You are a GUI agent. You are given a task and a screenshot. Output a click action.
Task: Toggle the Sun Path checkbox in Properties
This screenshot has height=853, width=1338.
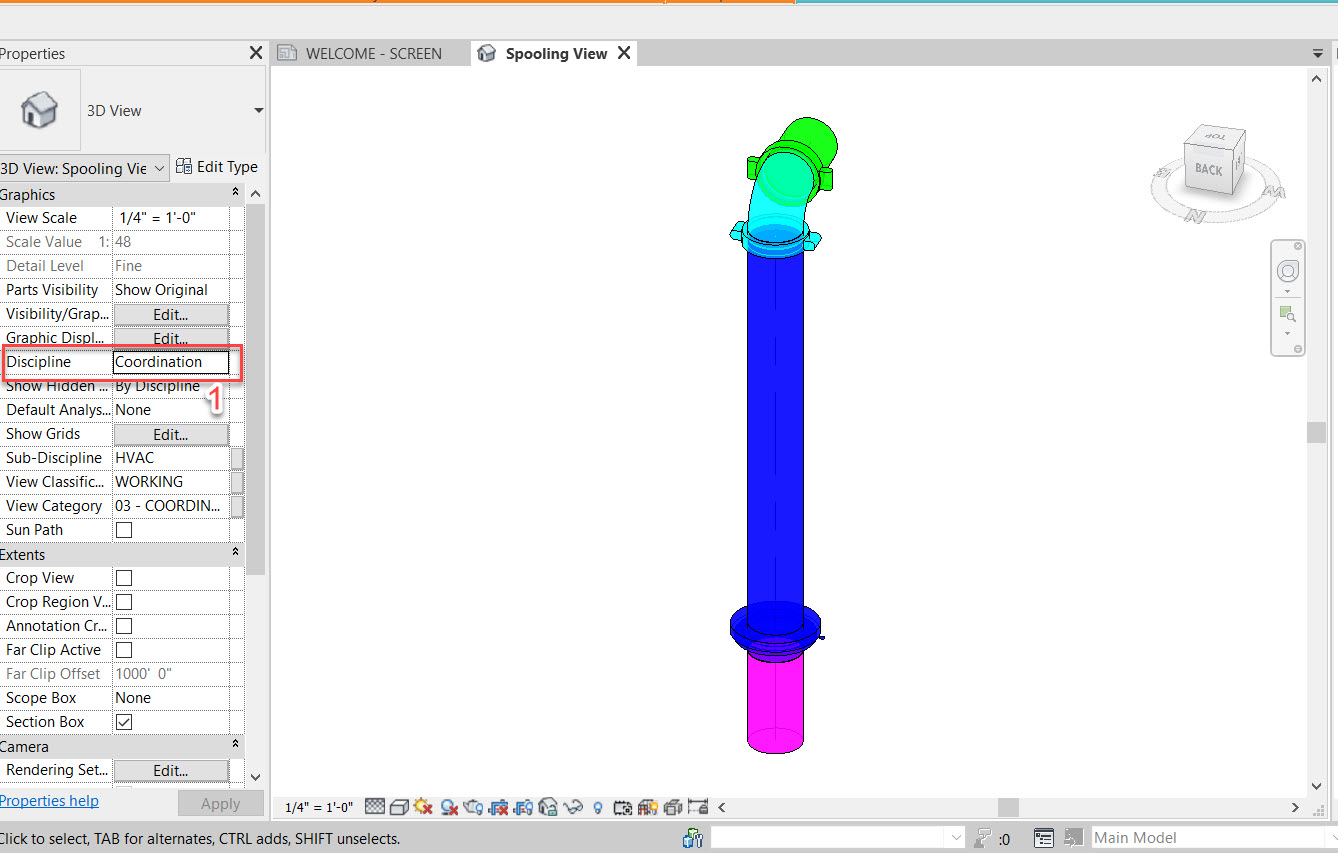point(124,530)
